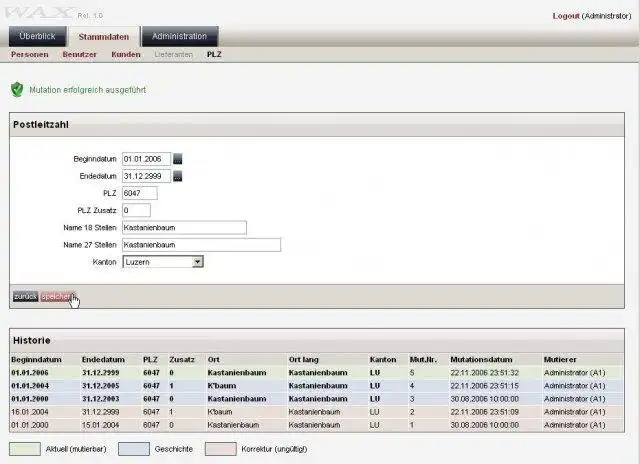640x464 pixels.
Task: Click blue Geschichte legend swatch
Action: [134, 449]
